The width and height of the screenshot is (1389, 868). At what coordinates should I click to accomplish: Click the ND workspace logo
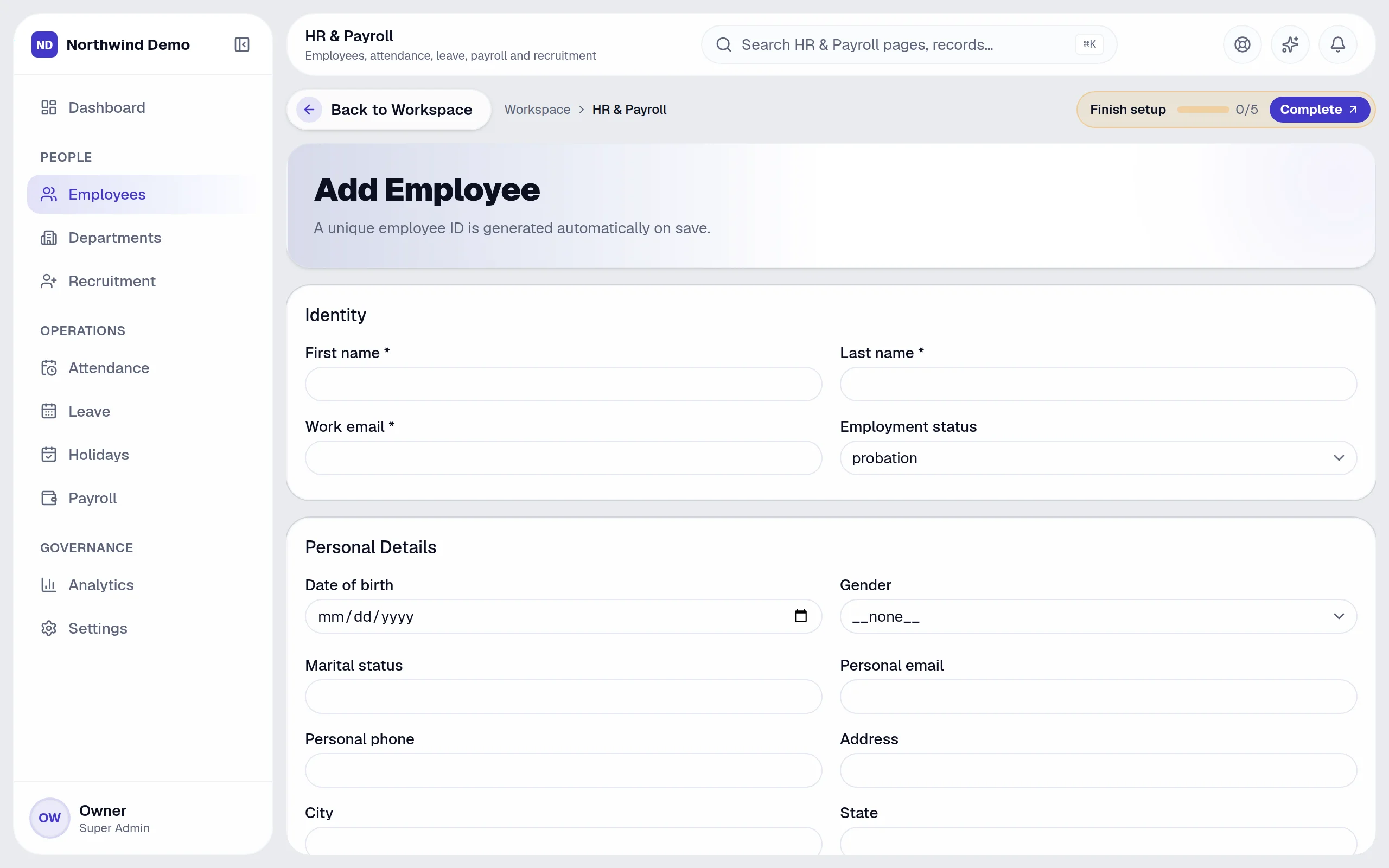(x=44, y=44)
